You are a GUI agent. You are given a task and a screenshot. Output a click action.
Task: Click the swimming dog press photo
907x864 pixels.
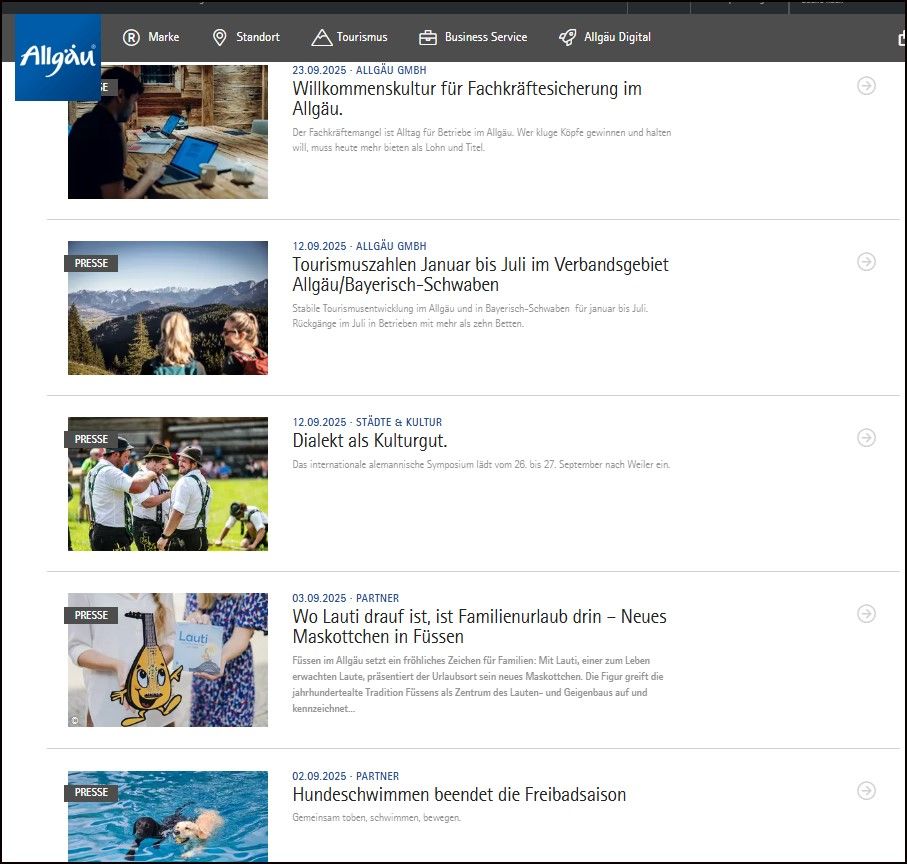click(x=167, y=816)
